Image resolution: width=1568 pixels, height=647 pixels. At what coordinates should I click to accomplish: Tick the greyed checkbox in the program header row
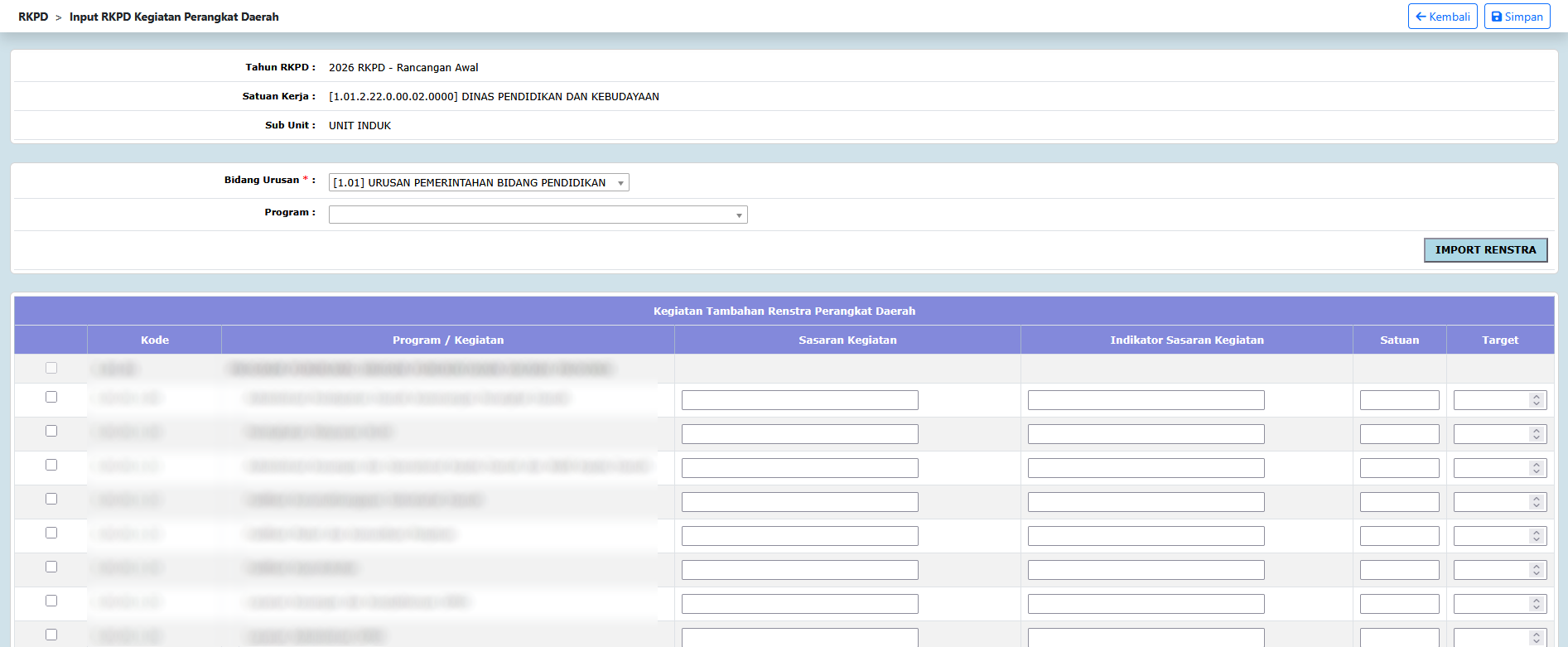point(51,368)
